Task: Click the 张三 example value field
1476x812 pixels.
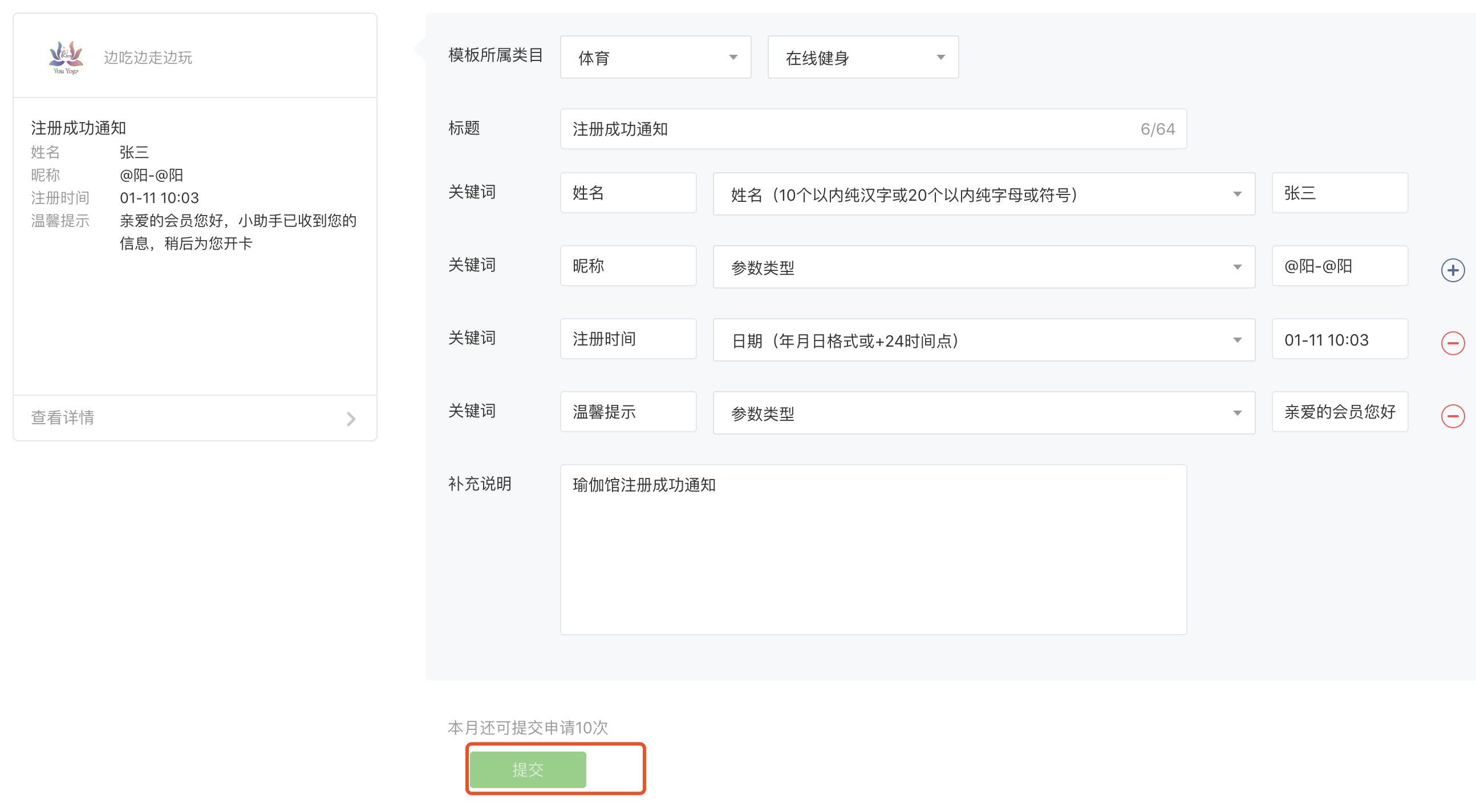Action: tap(1339, 193)
